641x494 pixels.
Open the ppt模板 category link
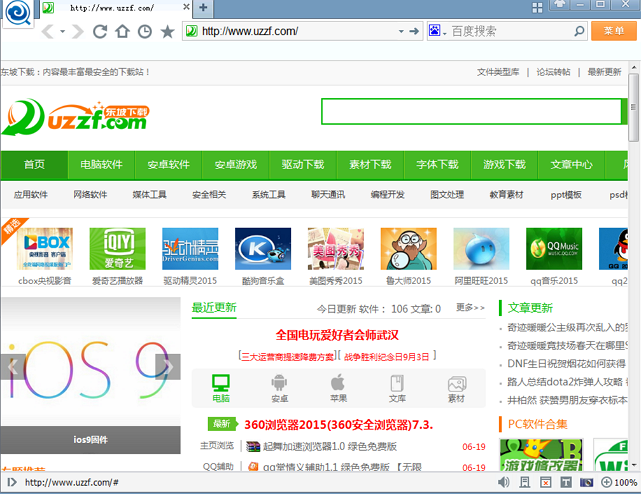click(x=566, y=195)
